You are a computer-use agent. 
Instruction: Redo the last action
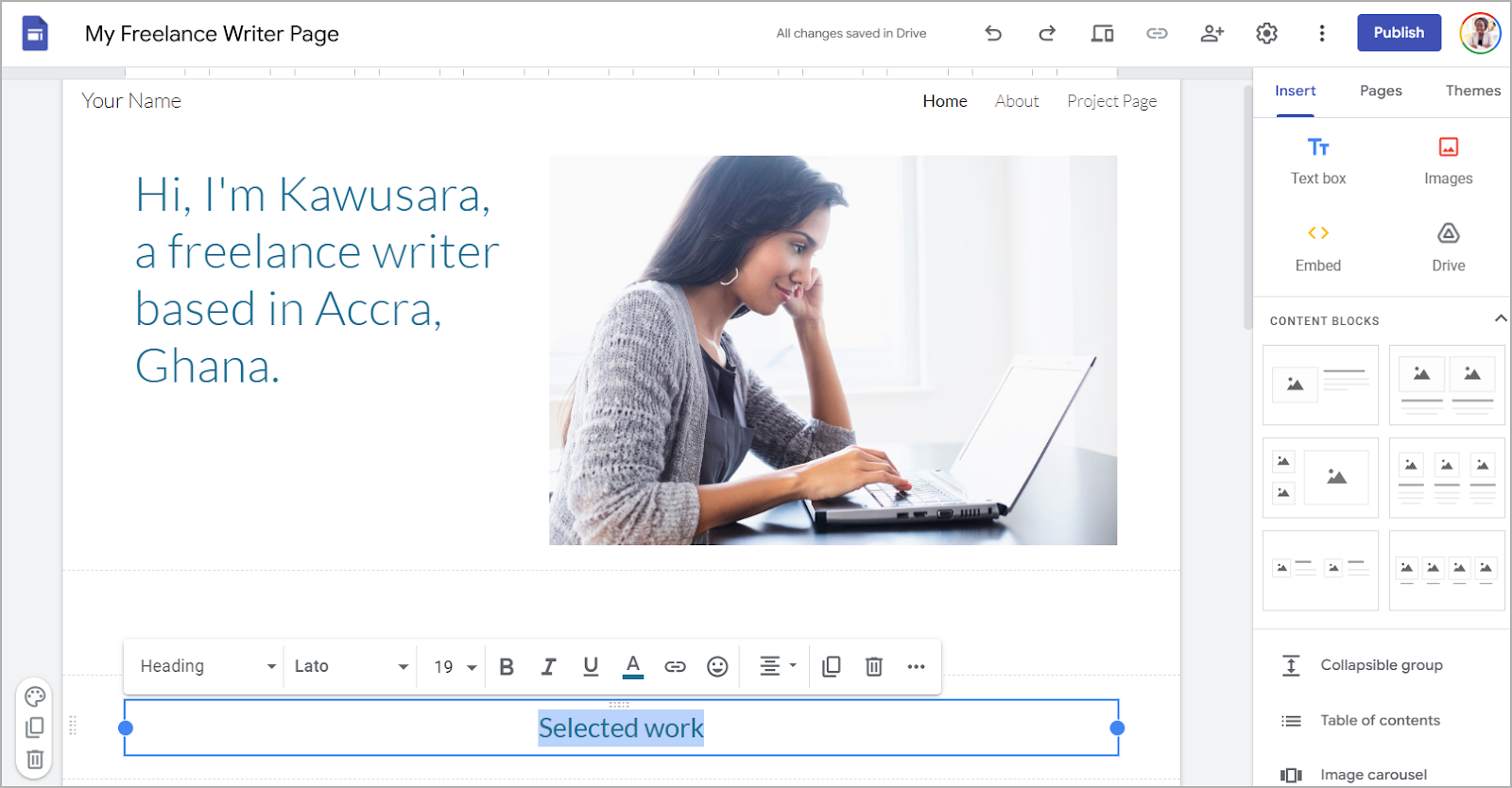tap(1047, 33)
